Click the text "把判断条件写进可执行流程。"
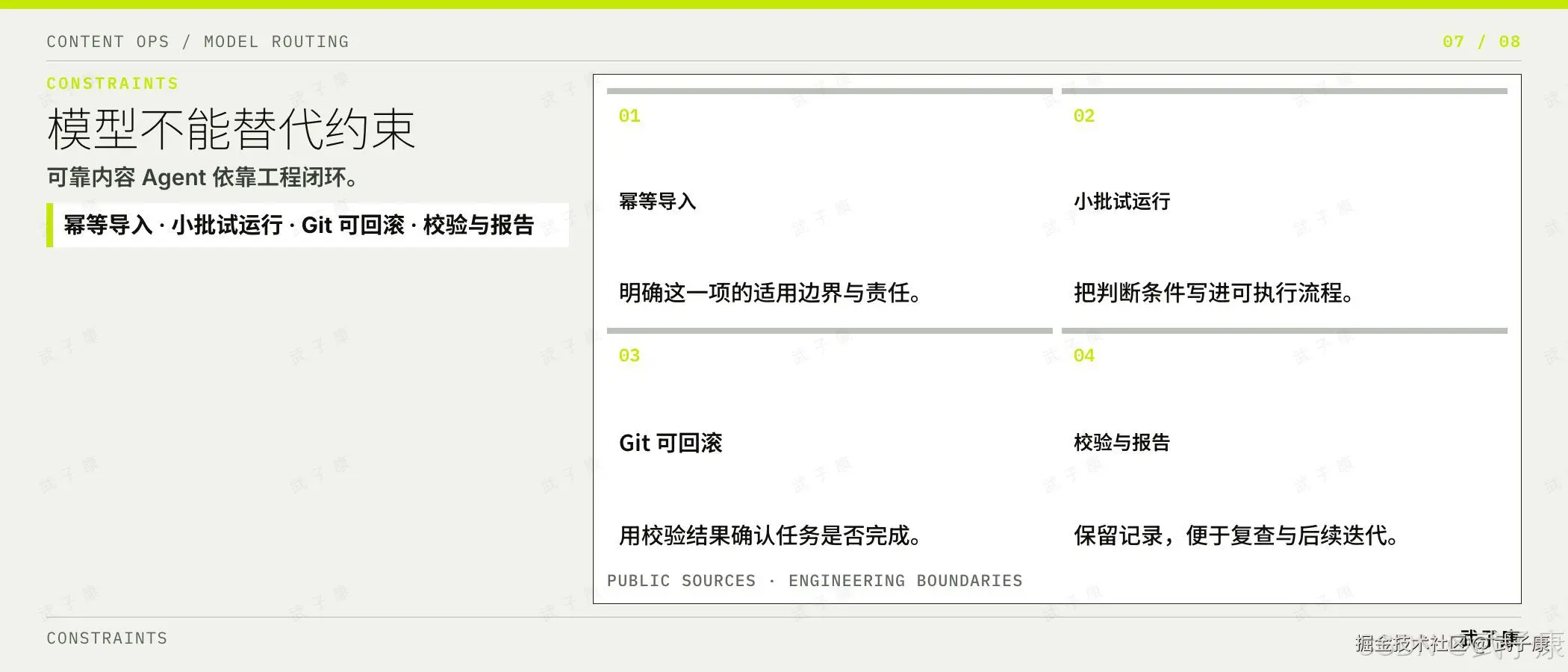Screen dimensions: 1568x672 coord(1214,293)
